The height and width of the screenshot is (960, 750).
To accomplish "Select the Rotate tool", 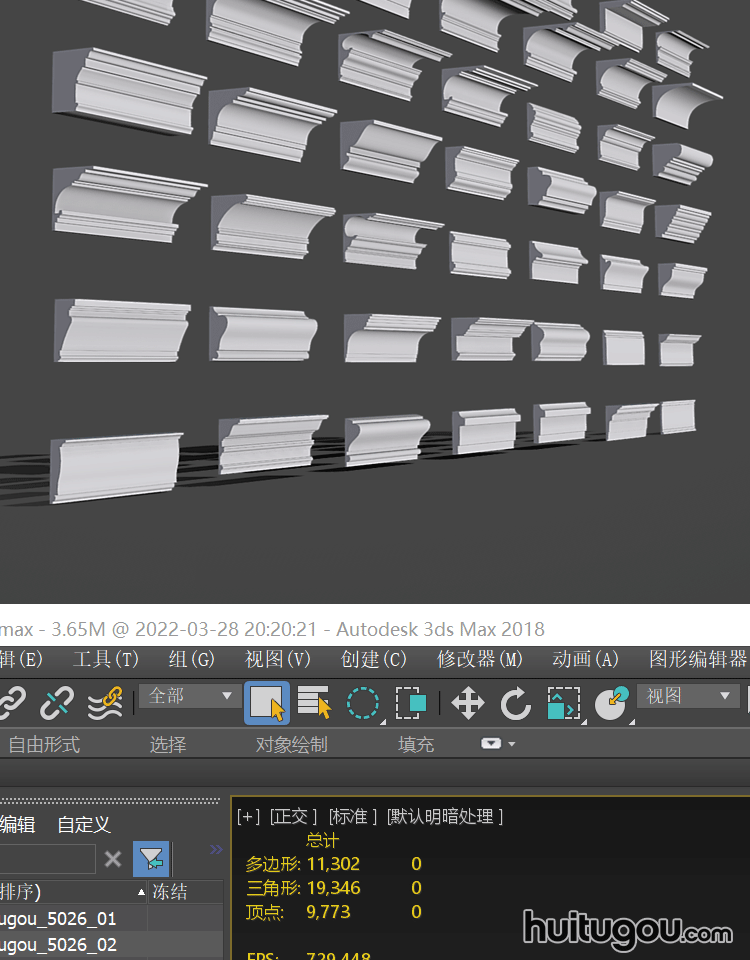I will pyautogui.click(x=516, y=703).
